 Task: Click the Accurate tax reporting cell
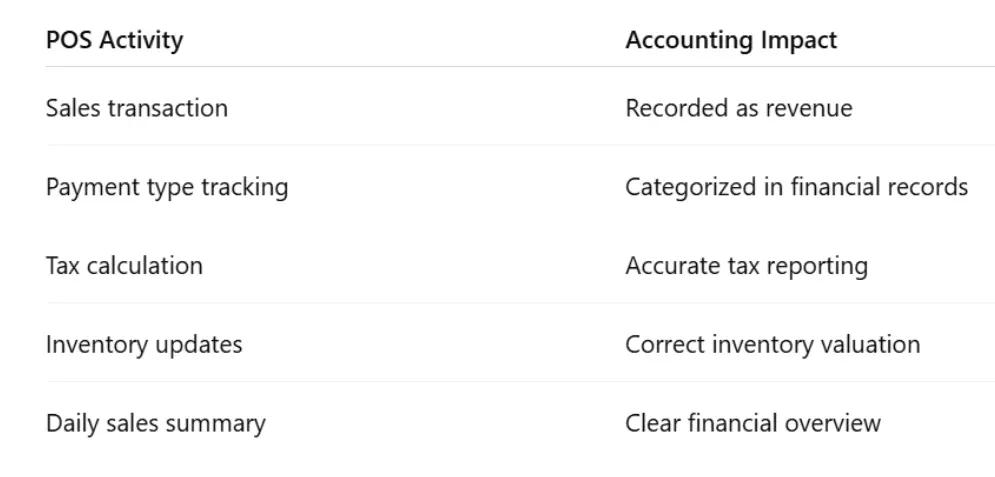click(746, 266)
